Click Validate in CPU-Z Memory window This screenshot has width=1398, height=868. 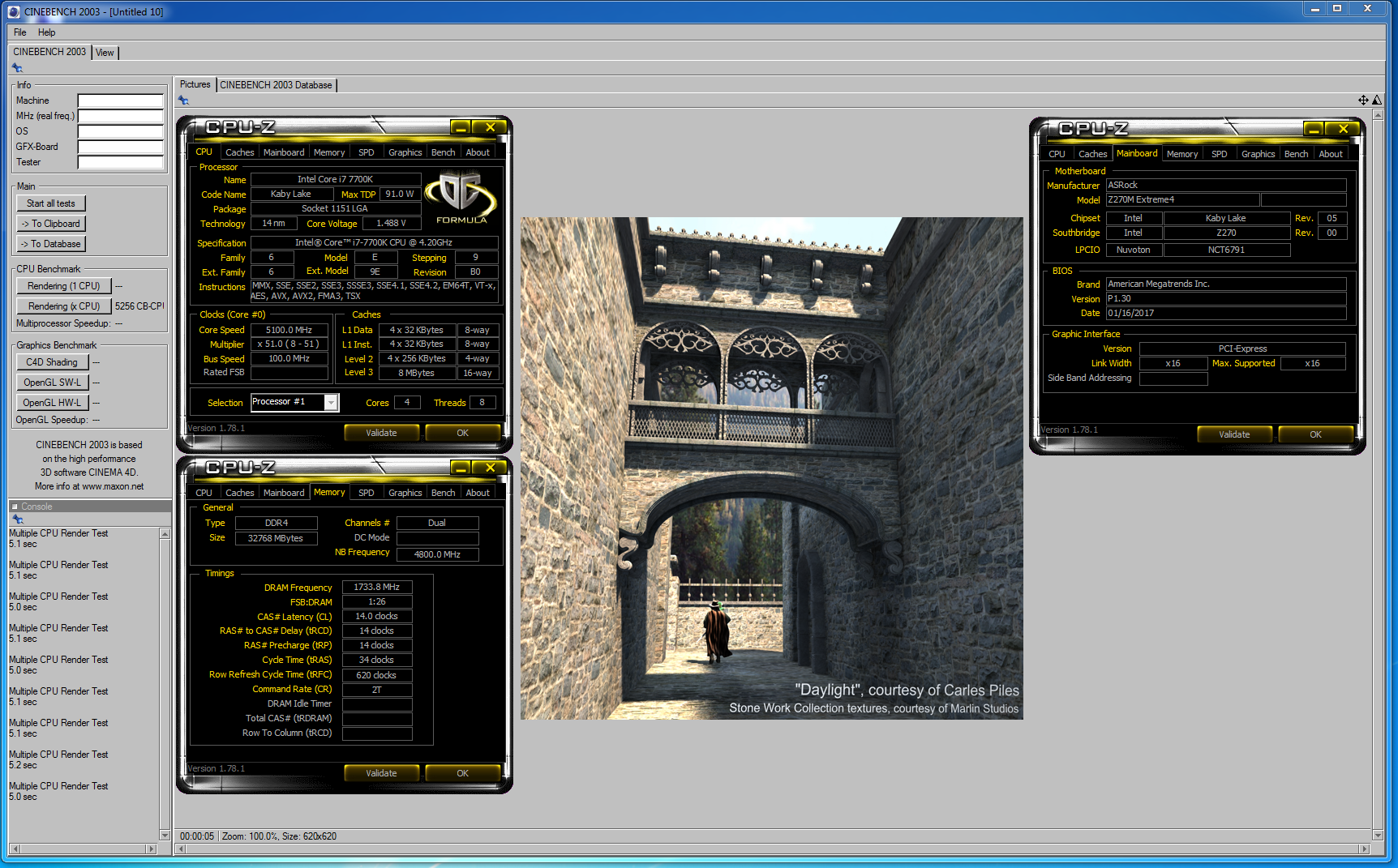tap(381, 773)
